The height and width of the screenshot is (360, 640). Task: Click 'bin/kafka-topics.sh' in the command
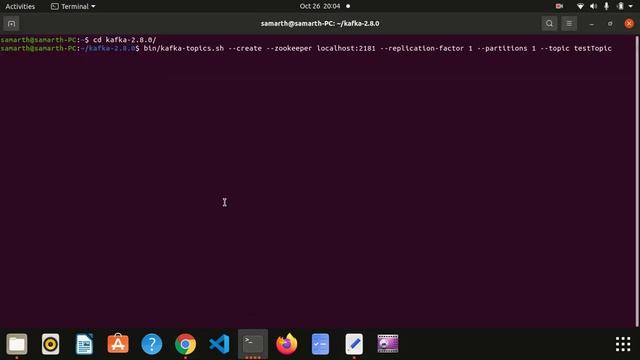(184, 48)
